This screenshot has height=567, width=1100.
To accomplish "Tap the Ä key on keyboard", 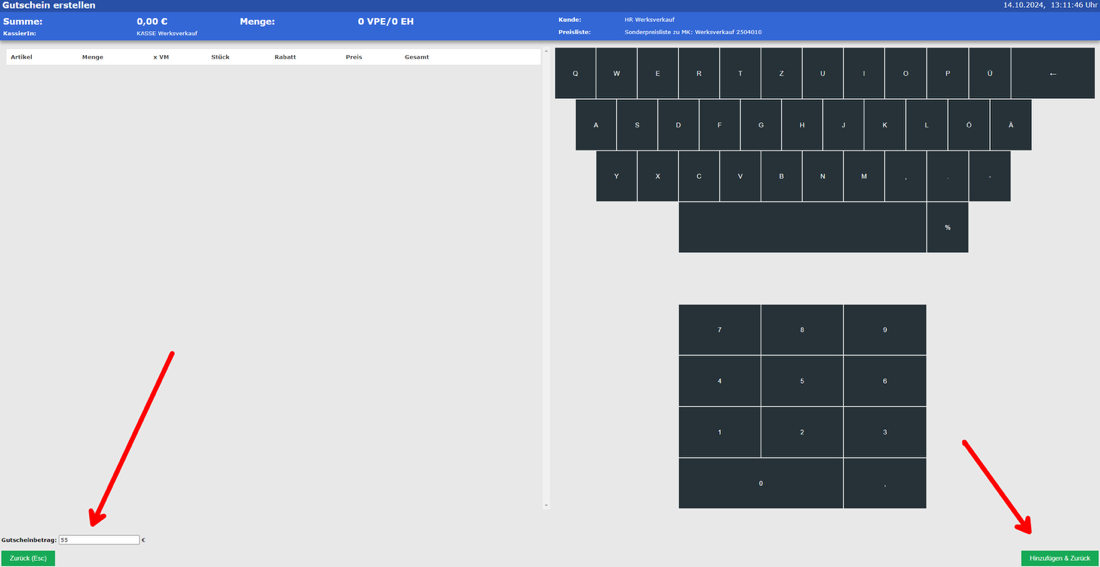I will (1011, 125).
